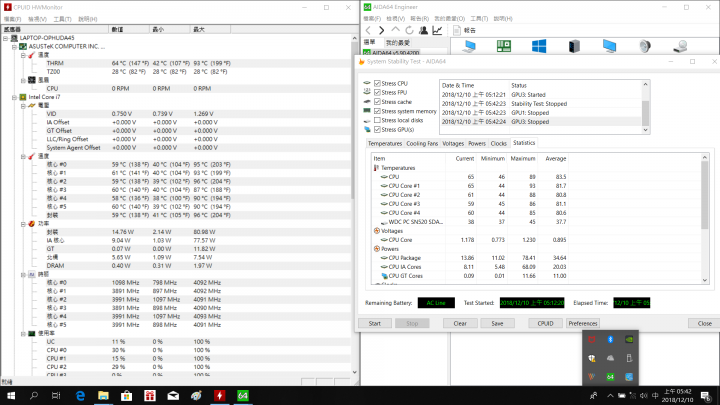This screenshot has height=405, width=720.
Task: Open the Computer category icon
Action: click(469, 46)
